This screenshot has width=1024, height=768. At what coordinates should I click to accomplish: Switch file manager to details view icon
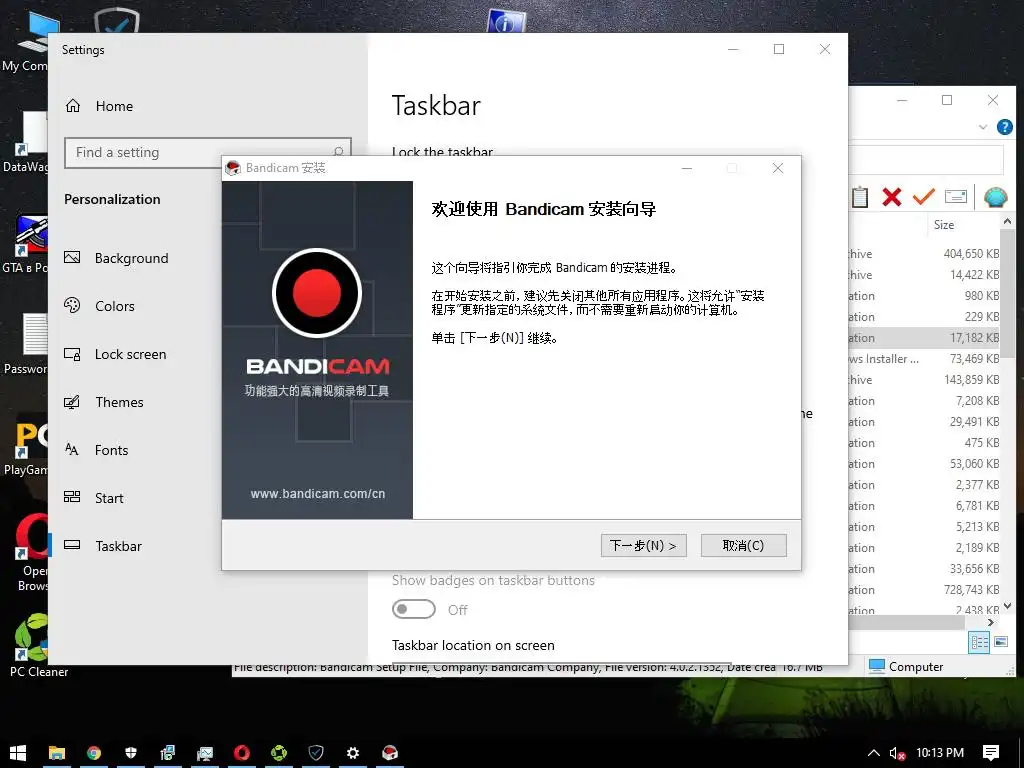click(980, 642)
